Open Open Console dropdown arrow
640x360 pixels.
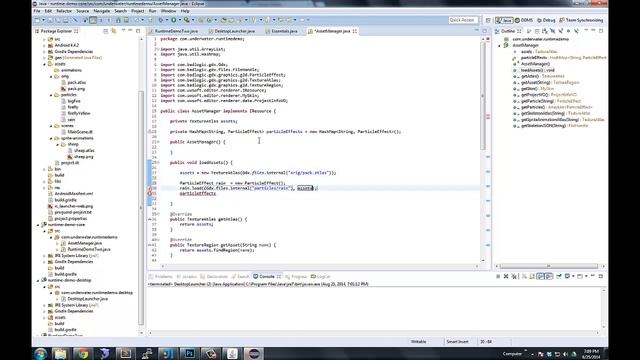tap(586, 276)
